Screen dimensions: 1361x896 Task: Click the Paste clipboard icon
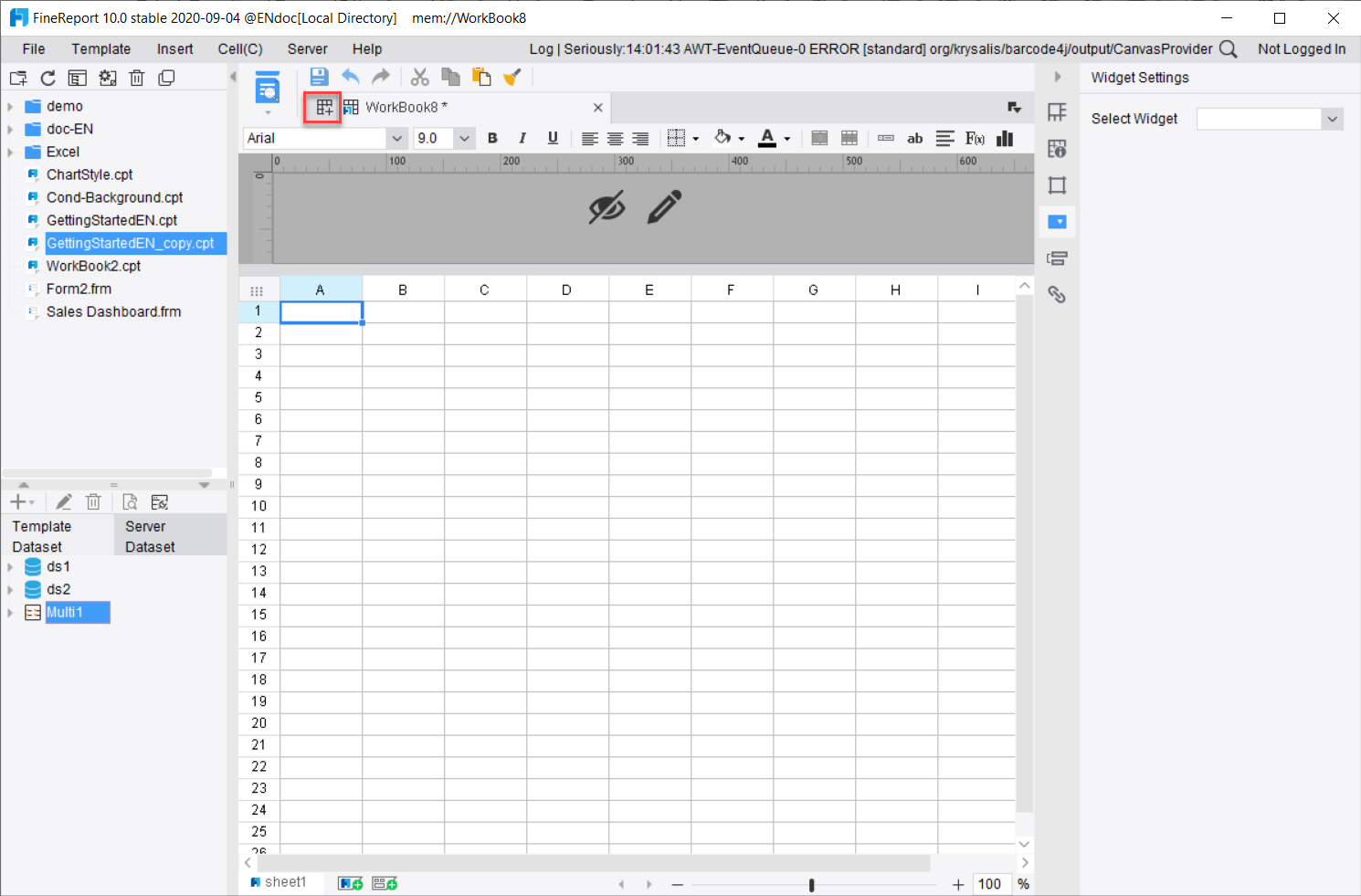pyautogui.click(x=481, y=77)
